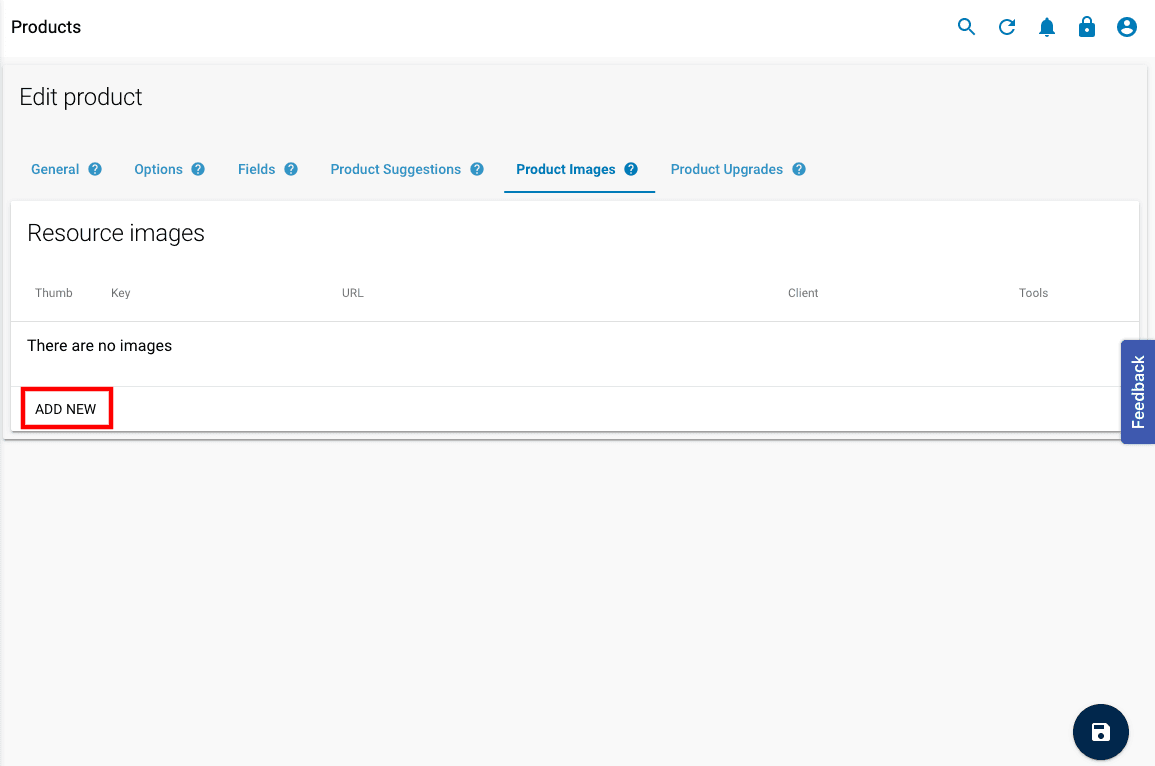1155x766 pixels.
Task: Click the Thumb column header
Action: pyautogui.click(x=53, y=292)
